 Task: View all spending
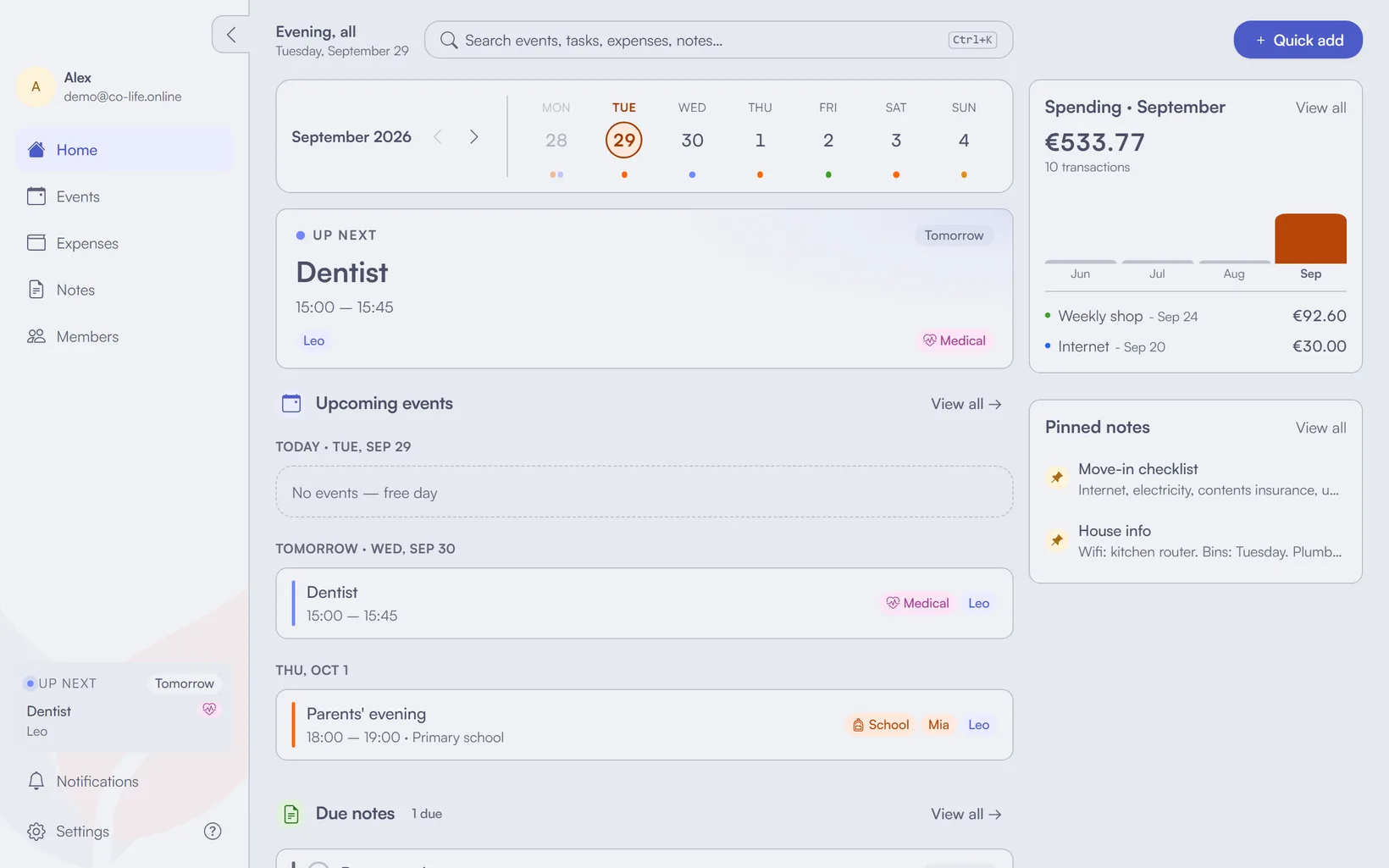1320,108
